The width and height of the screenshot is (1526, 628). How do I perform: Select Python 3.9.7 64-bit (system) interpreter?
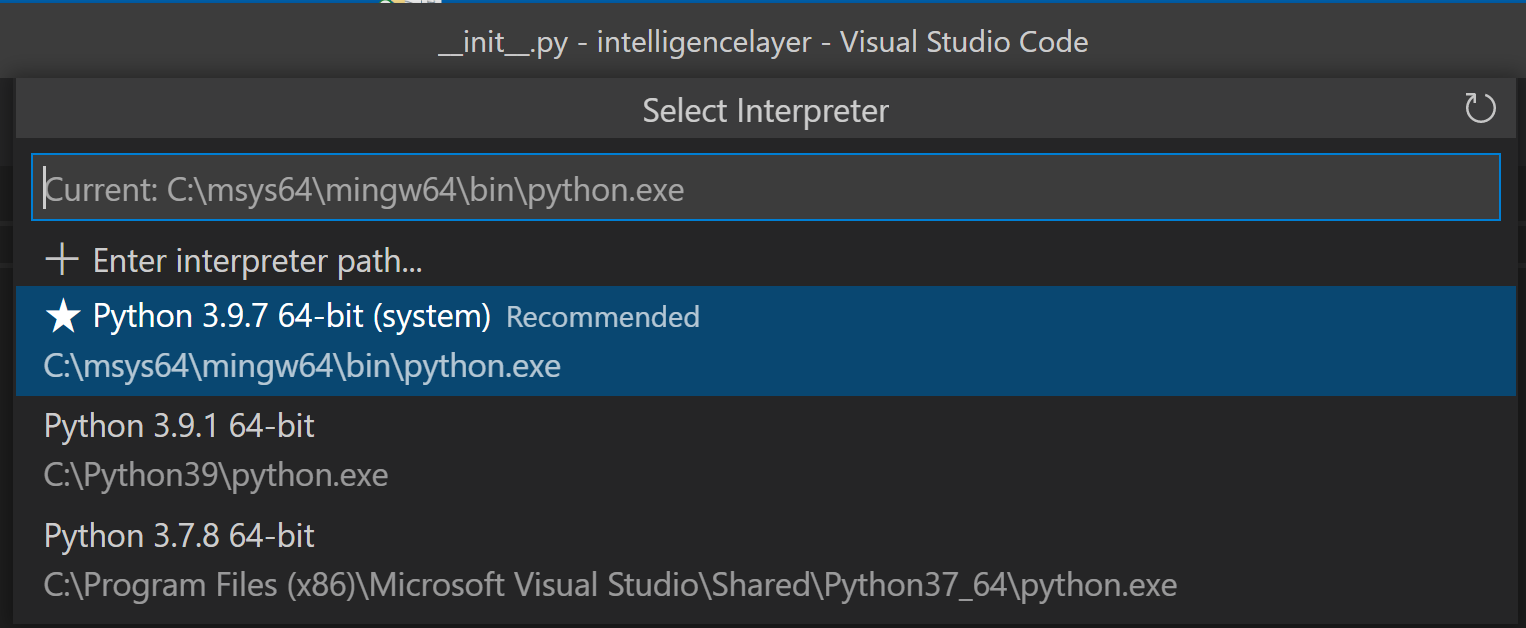766,341
